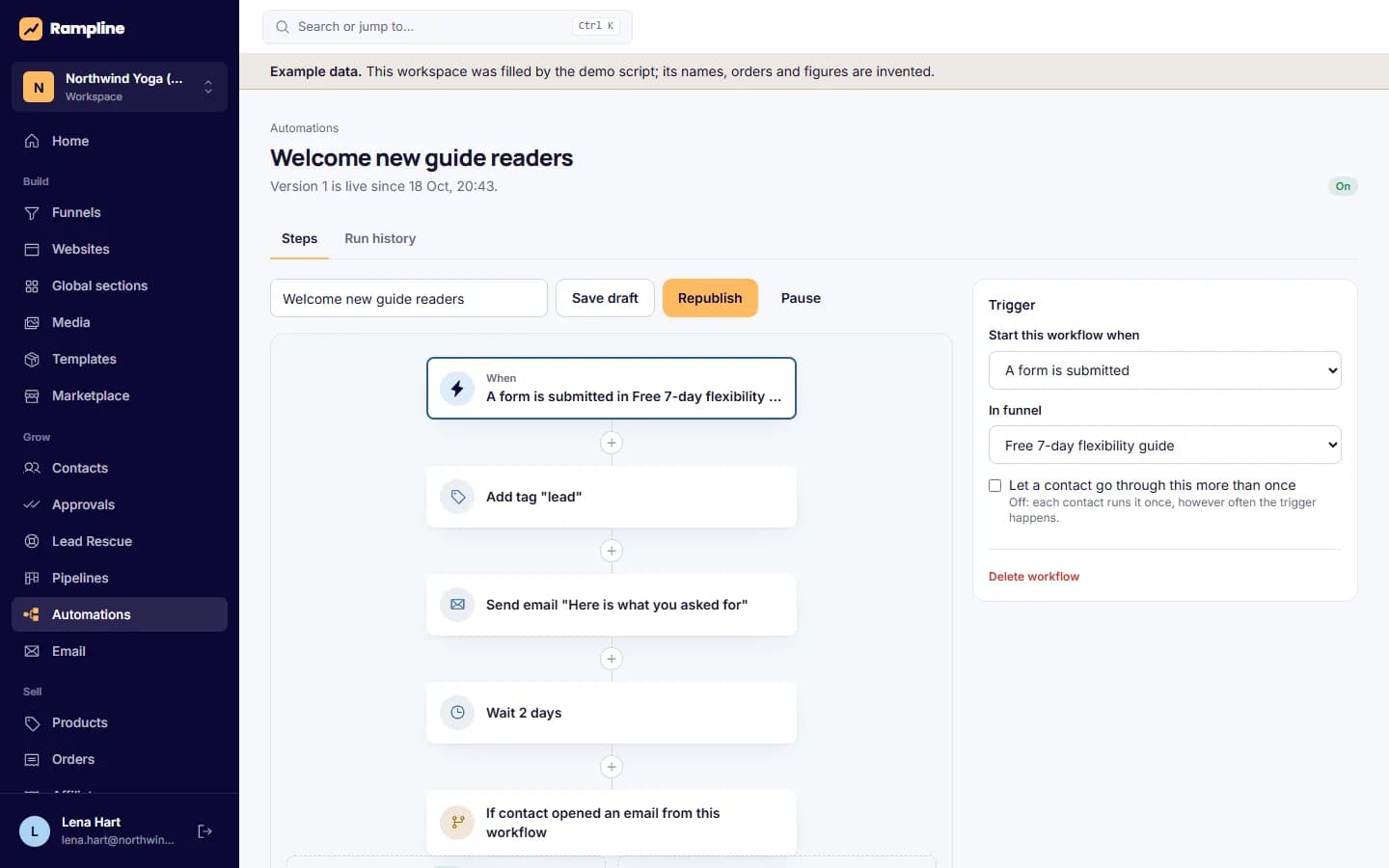Image resolution: width=1389 pixels, height=868 pixels.
Task: Select the Add tag "lead" step
Action: pyautogui.click(x=612, y=497)
